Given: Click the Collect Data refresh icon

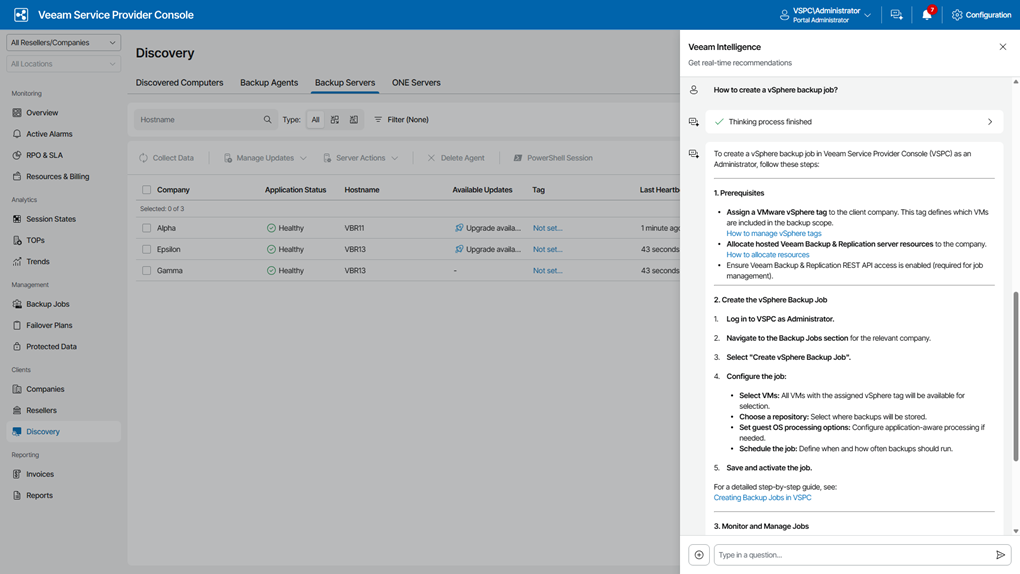Looking at the screenshot, I should (143, 157).
